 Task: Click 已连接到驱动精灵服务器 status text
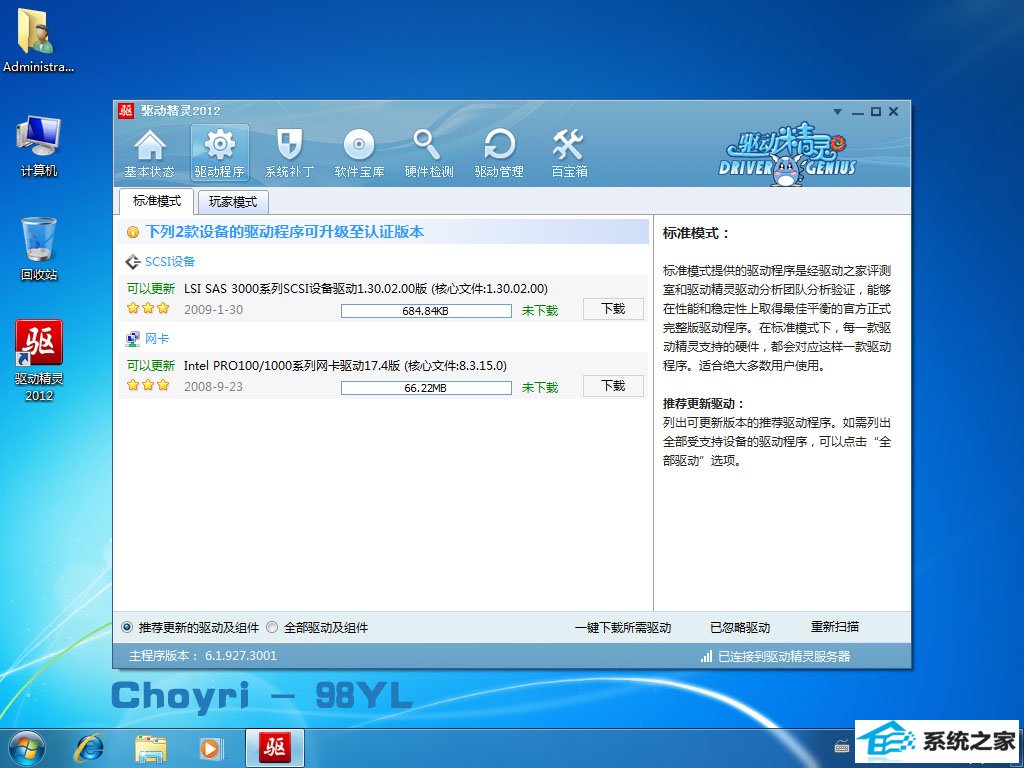click(x=784, y=656)
